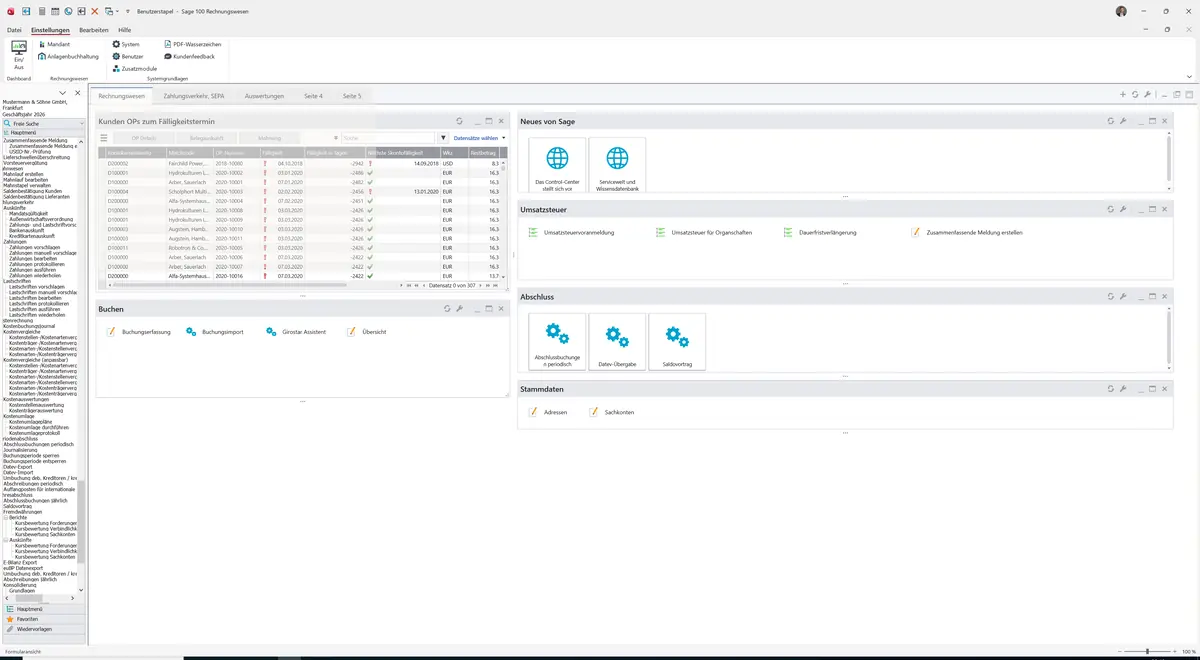Open Anlagenbuchhaltung in the ribbon
Screen dimensions: 1200x660
click(x=68, y=57)
